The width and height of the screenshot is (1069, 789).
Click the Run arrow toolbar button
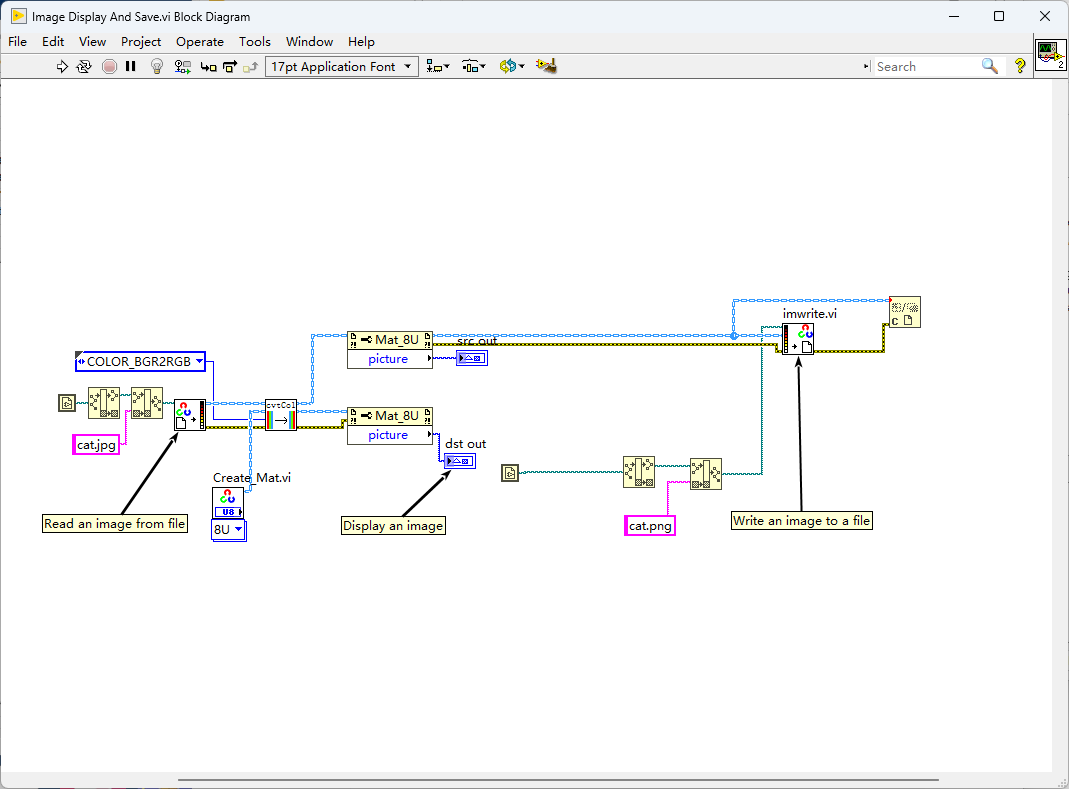click(x=62, y=66)
